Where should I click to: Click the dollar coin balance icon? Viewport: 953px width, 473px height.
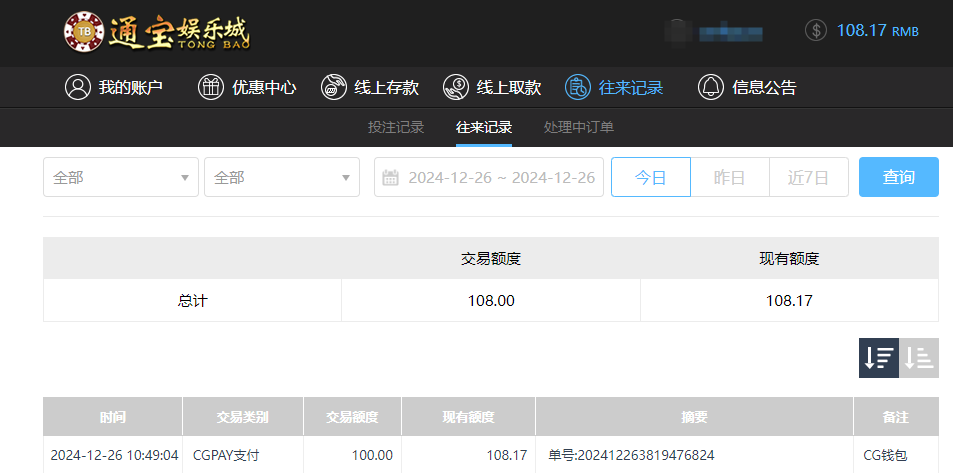point(816,30)
